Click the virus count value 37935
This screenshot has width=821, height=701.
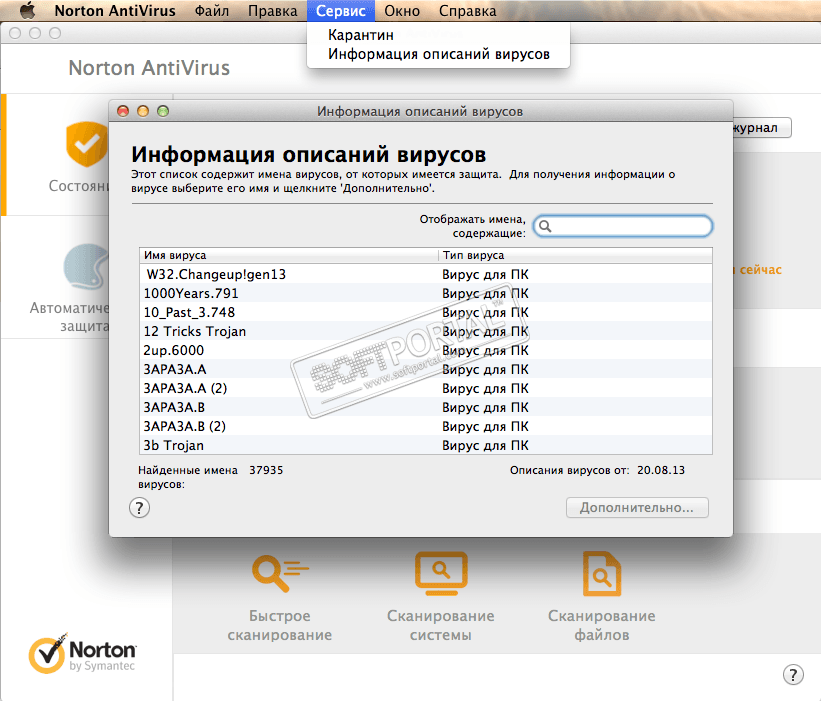pos(266,470)
